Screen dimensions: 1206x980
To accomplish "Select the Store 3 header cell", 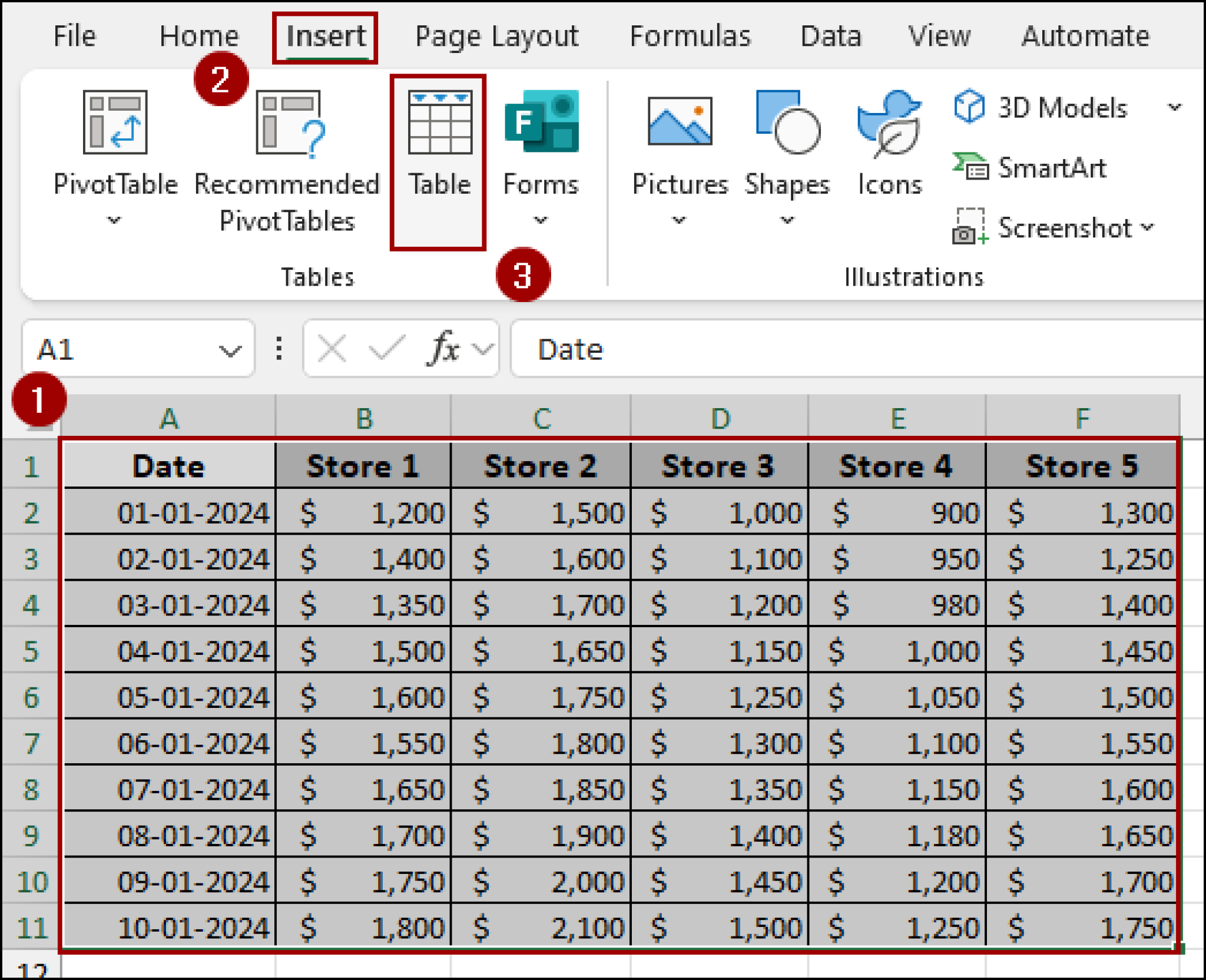I will click(x=719, y=466).
